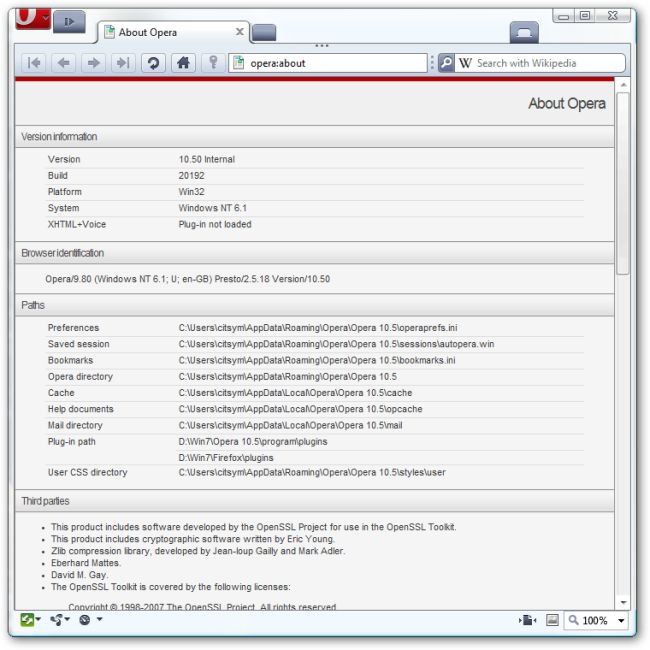650x650 pixels.
Task: Click the Opera directory path value
Action: 287,376
